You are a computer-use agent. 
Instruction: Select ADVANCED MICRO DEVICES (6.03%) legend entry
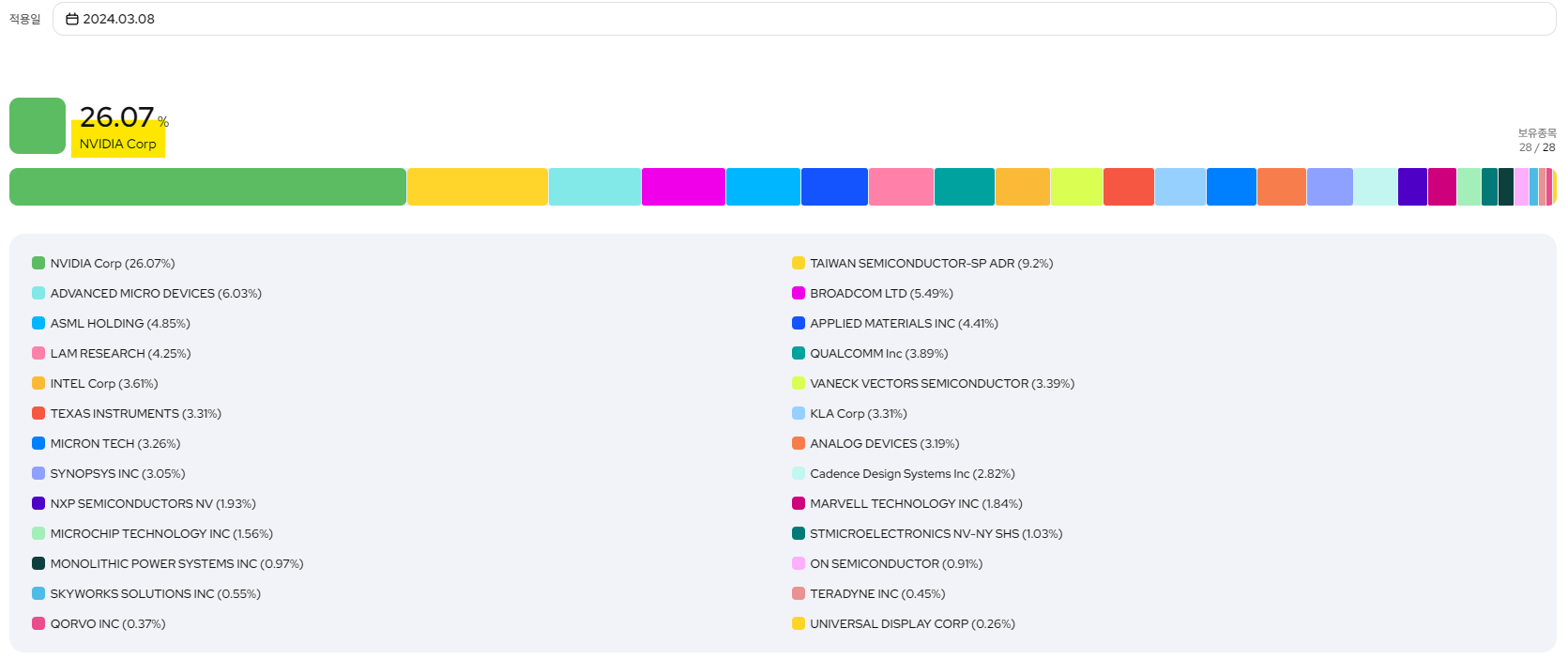click(146, 294)
